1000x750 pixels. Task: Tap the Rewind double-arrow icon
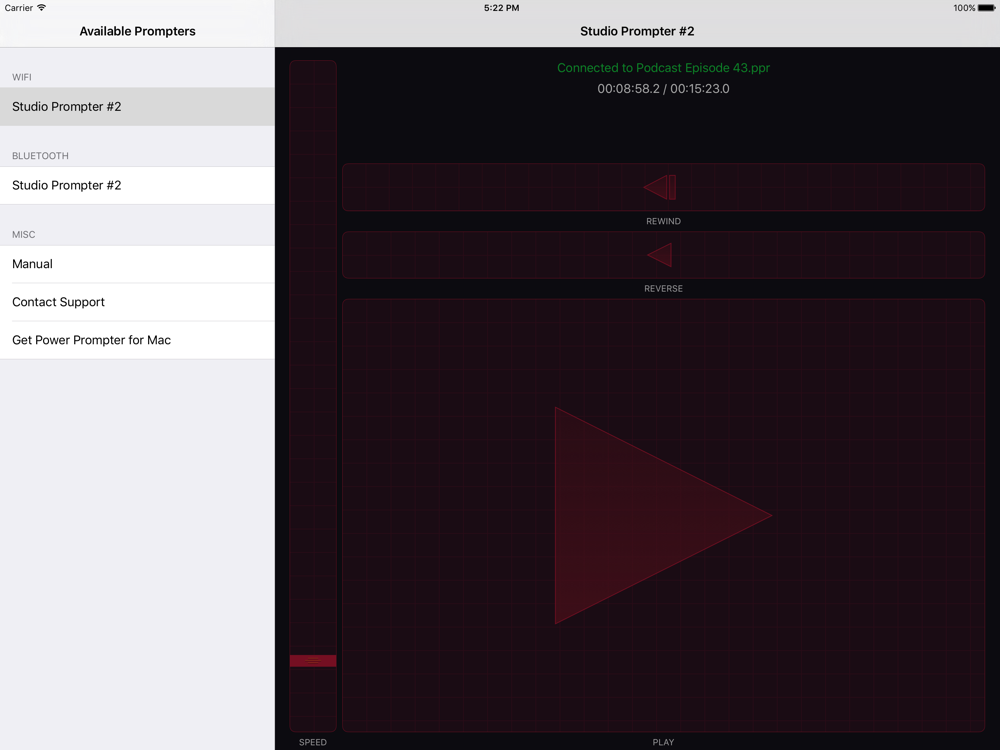[x=660, y=188]
